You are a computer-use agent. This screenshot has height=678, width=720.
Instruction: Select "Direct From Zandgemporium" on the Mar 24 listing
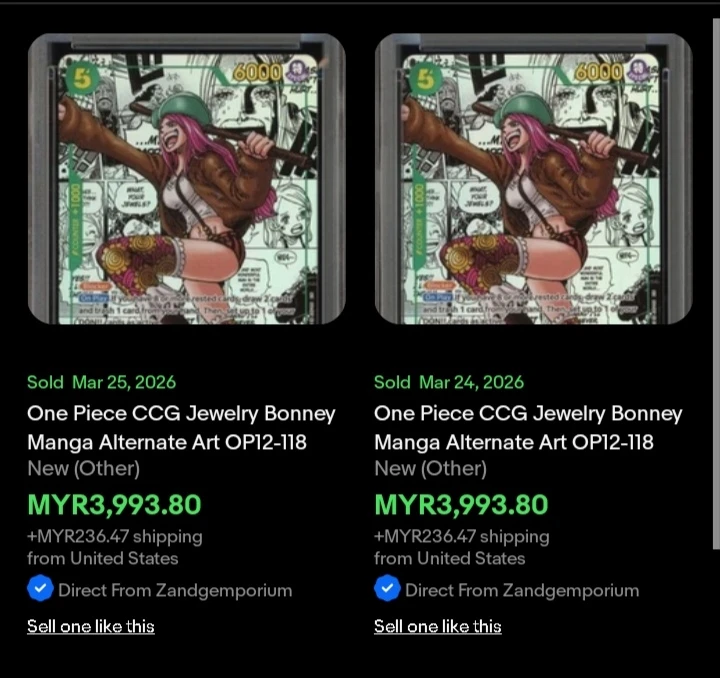pos(522,590)
